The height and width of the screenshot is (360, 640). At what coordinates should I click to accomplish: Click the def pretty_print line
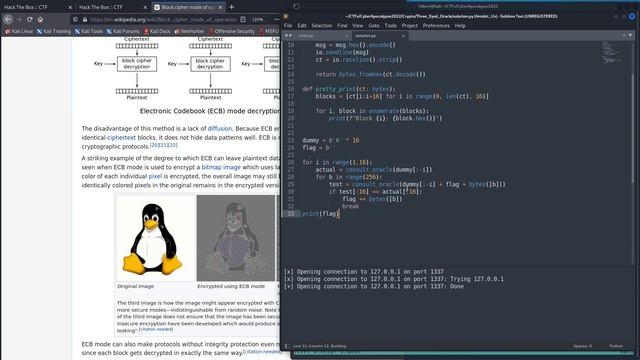[349, 89]
